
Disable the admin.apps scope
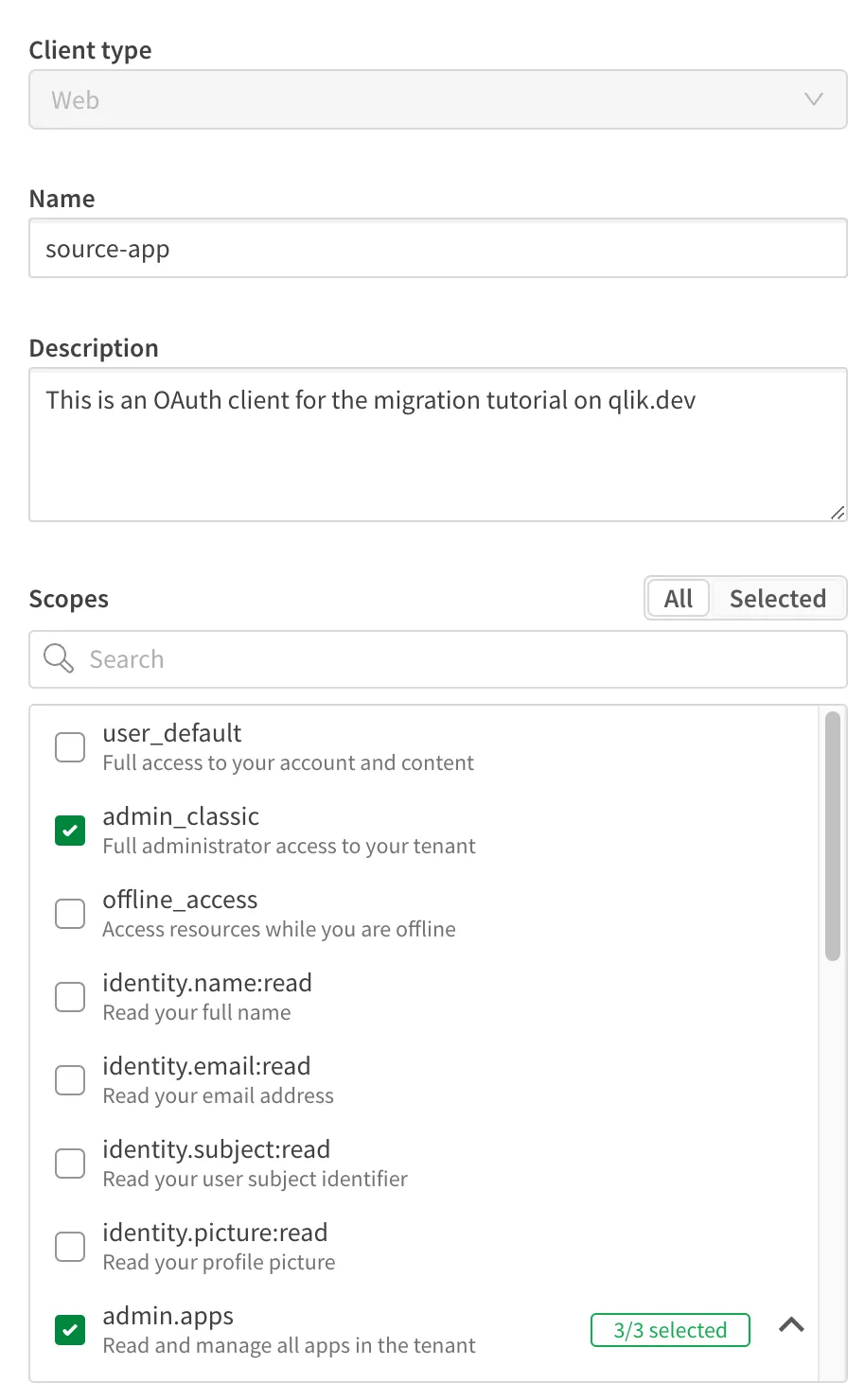coord(69,1329)
